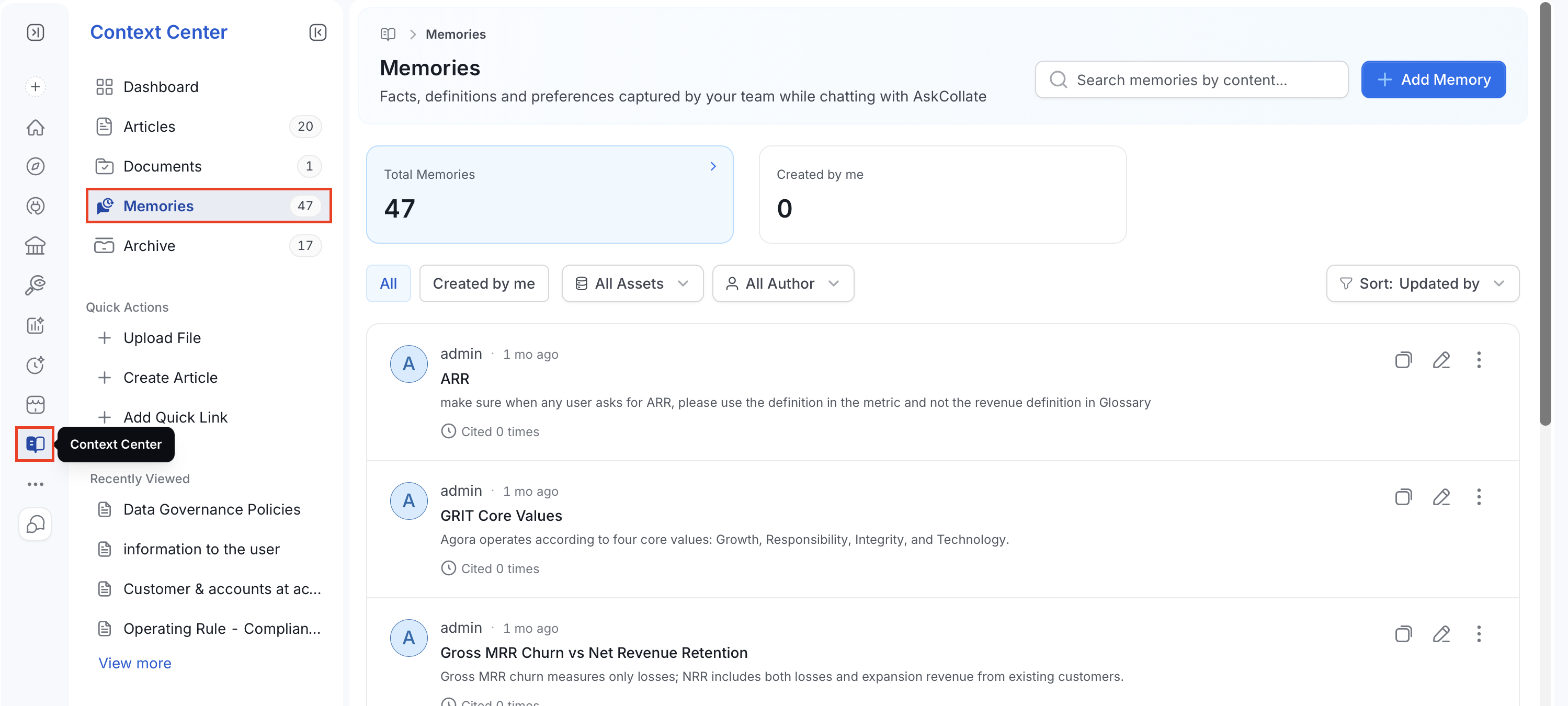
Task: Go to the Home icon in rail
Action: [x=36, y=127]
